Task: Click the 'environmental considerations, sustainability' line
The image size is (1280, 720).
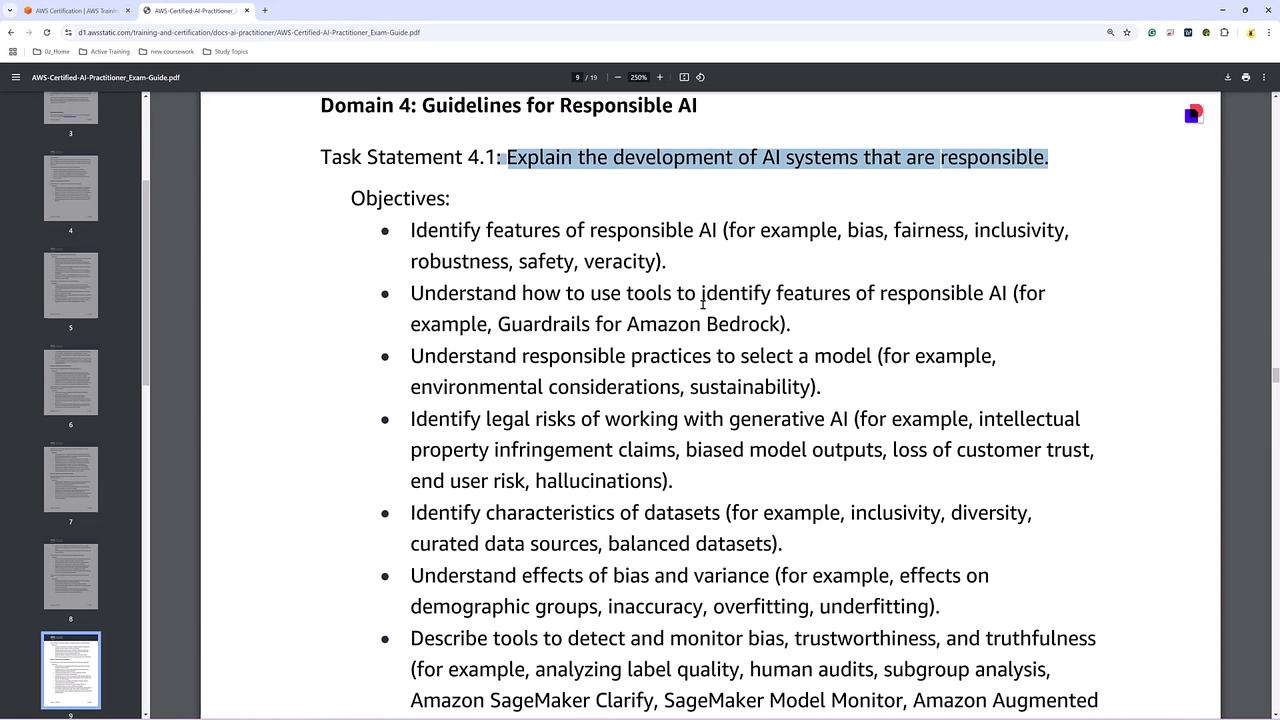Action: point(615,387)
